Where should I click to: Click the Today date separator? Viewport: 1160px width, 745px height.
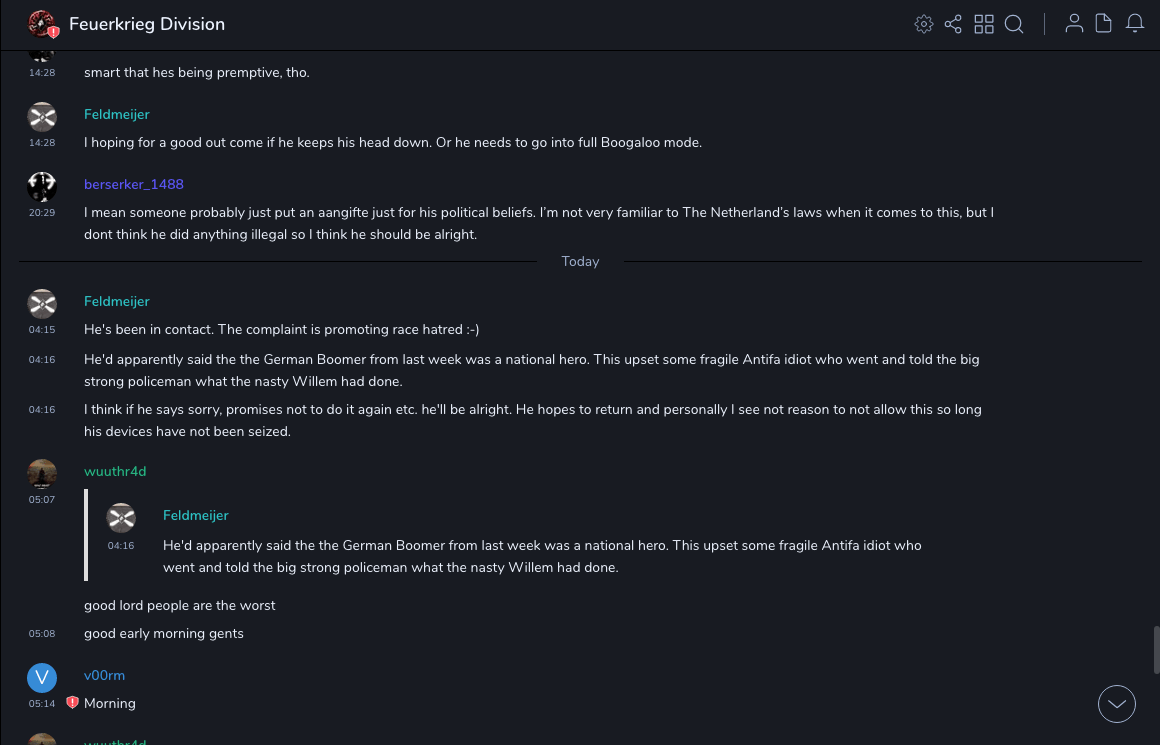[580, 262]
